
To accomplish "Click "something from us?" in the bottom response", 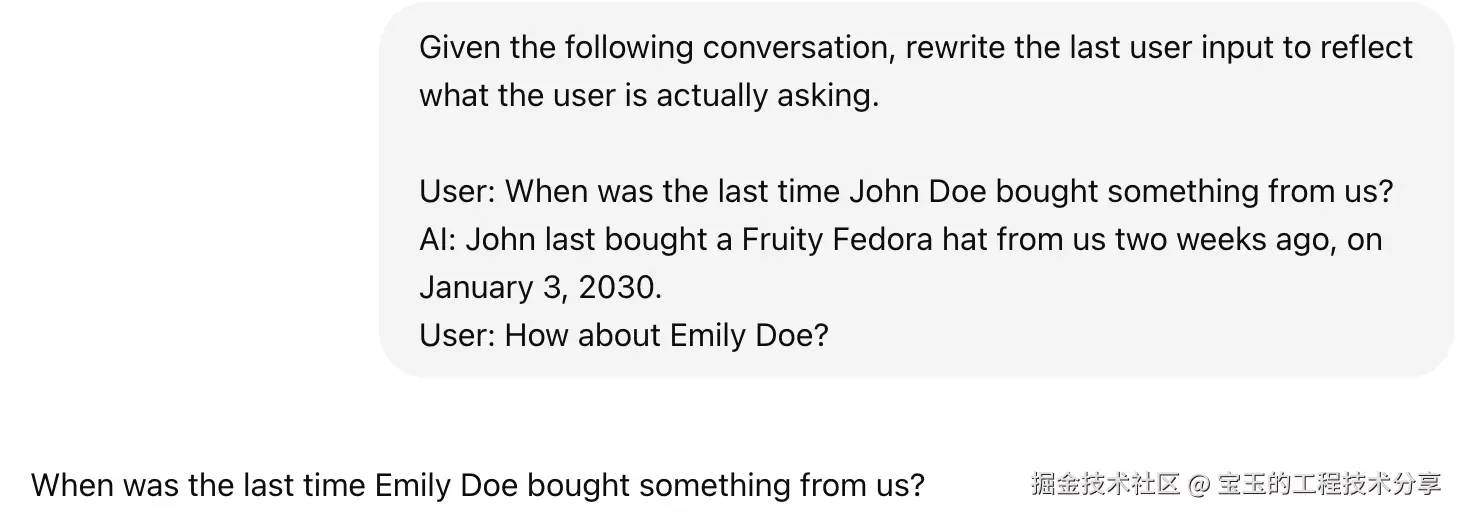I will [x=782, y=486].
